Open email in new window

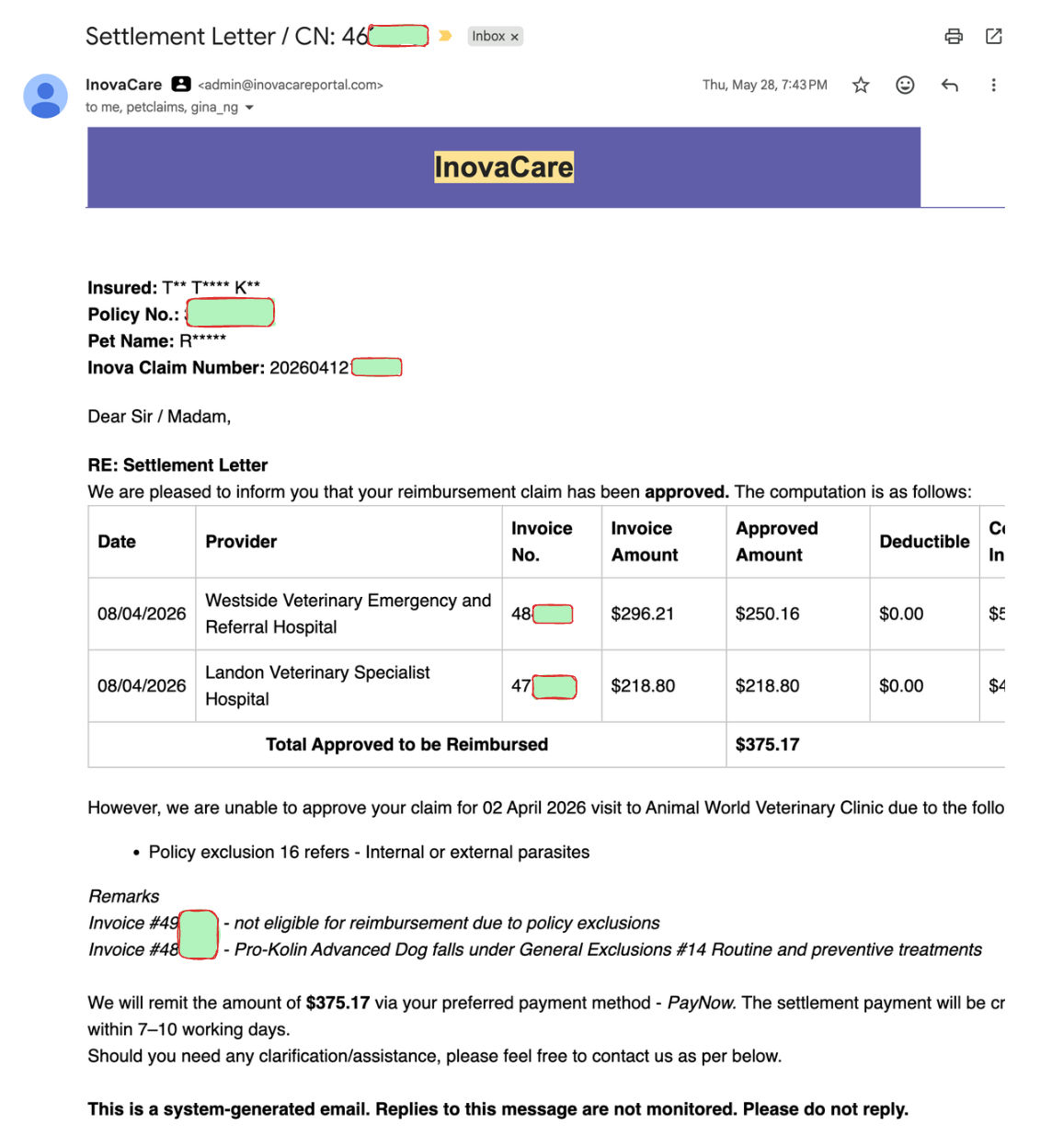[x=994, y=36]
